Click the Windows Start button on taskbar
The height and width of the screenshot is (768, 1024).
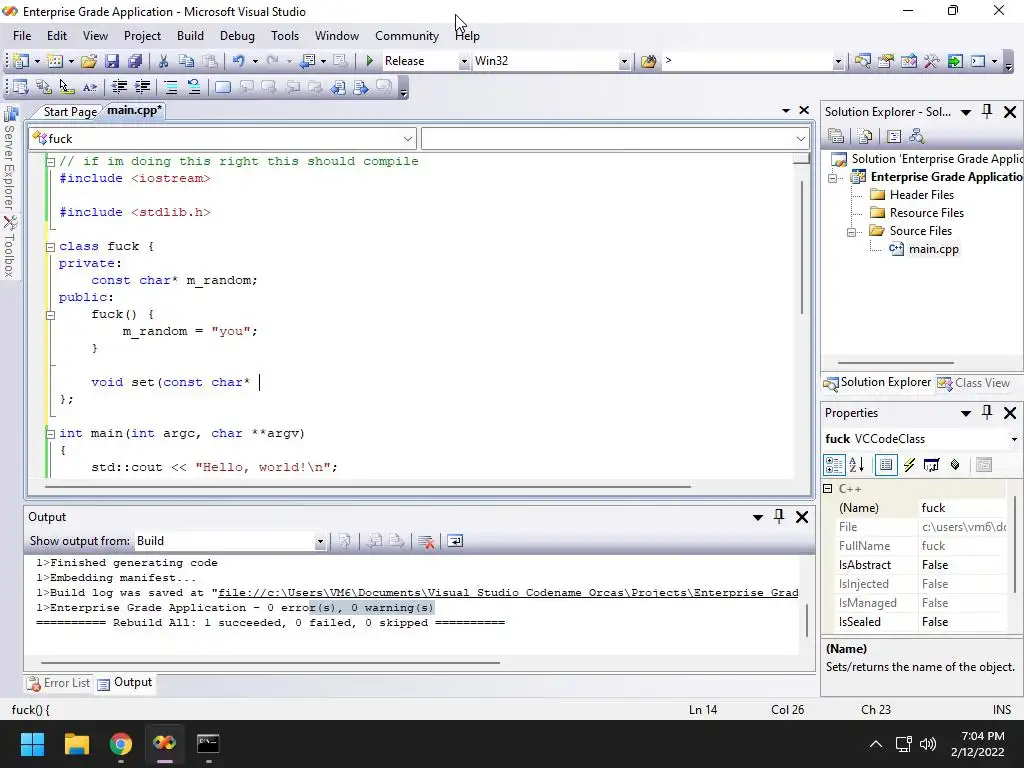pos(32,744)
